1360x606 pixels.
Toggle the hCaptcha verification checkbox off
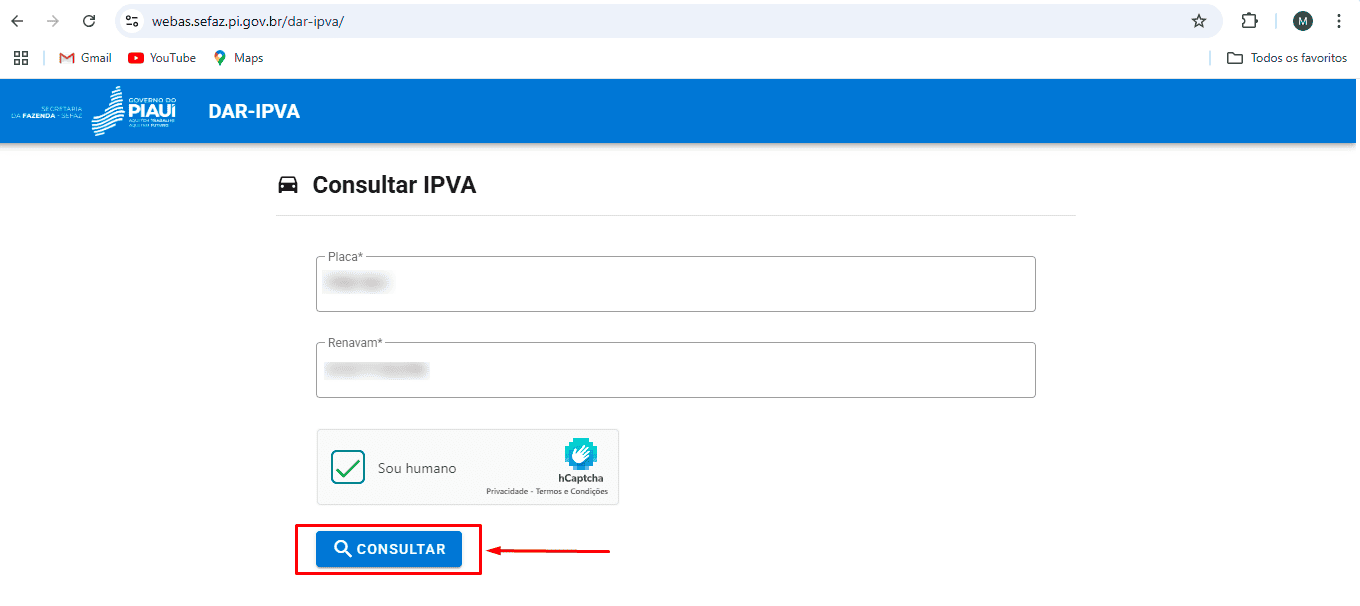[347, 466]
